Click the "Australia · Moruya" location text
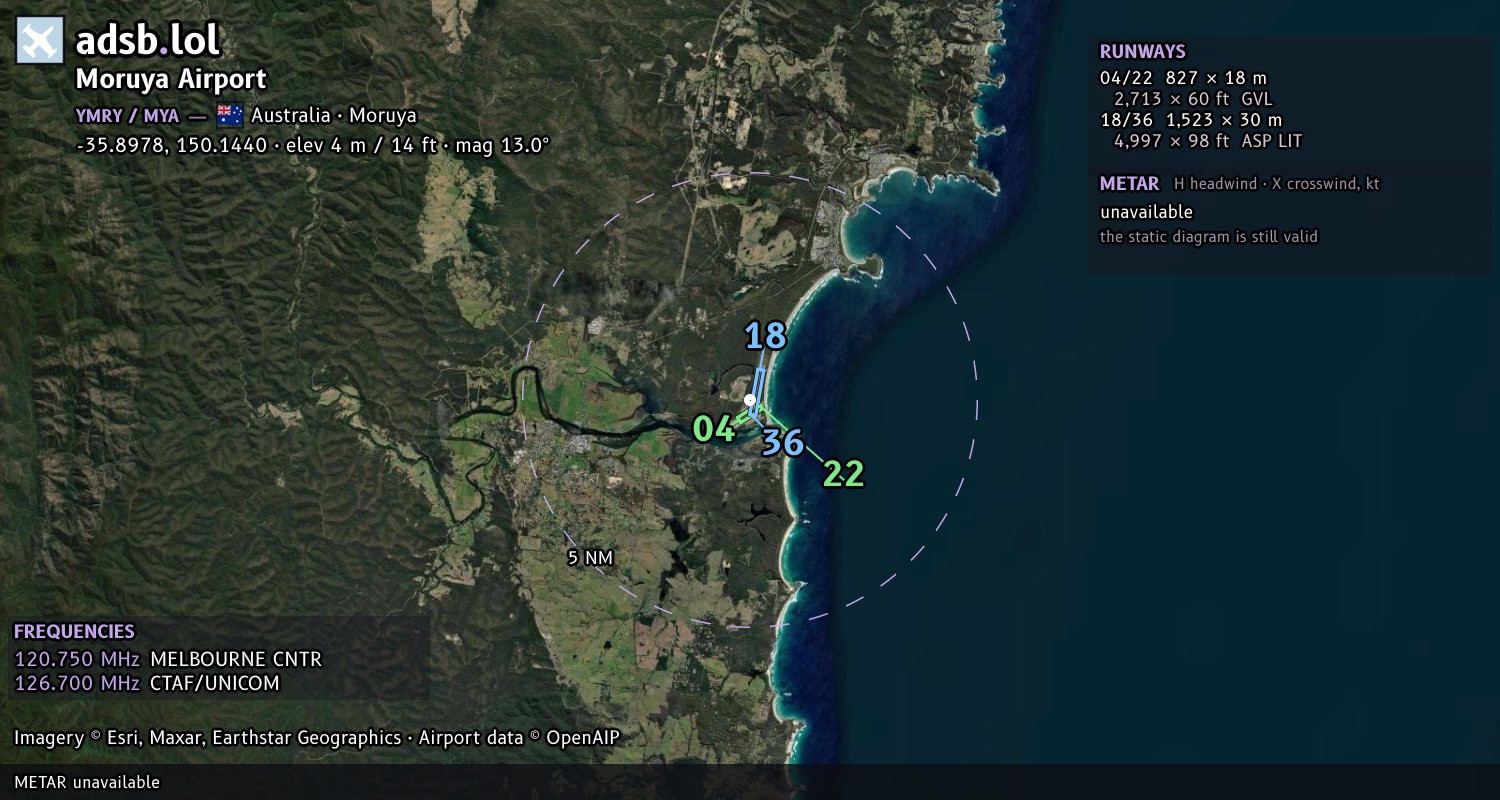 coord(334,115)
